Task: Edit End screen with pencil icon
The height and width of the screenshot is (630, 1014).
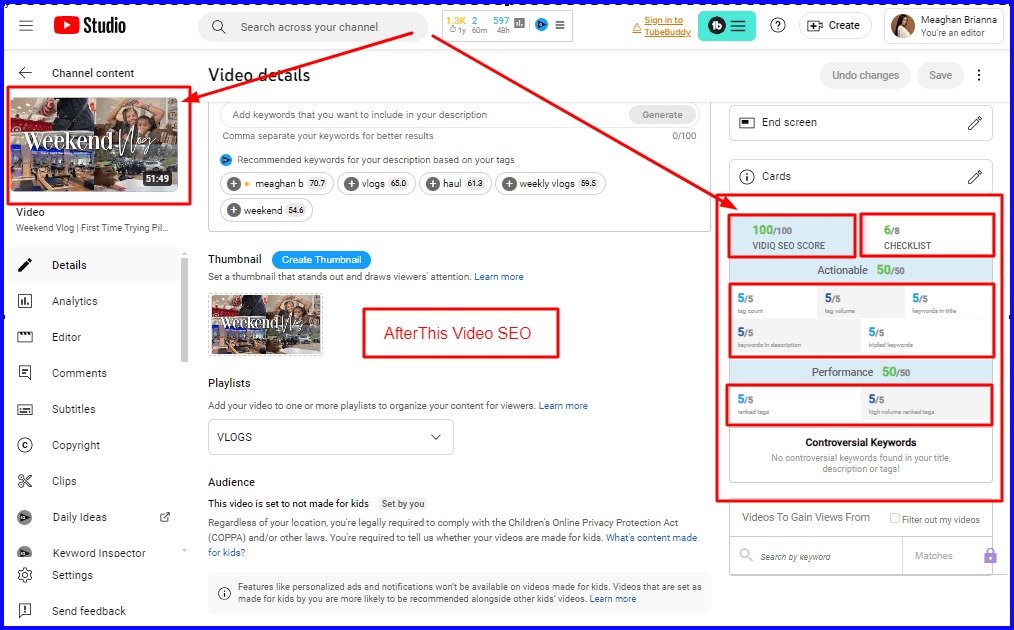Action: point(974,123)
